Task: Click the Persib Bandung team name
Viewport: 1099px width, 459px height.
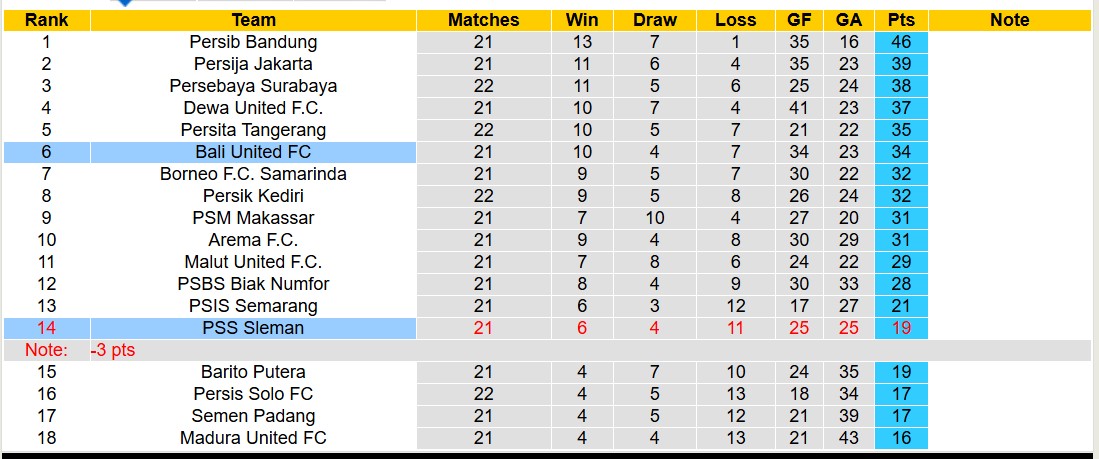Action: (253, 42)
